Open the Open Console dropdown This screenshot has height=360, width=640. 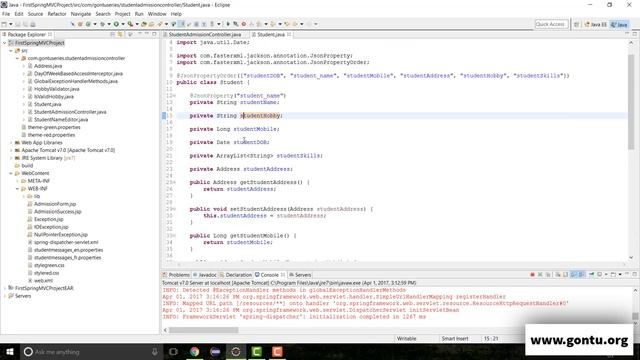(x=620, y=274)
